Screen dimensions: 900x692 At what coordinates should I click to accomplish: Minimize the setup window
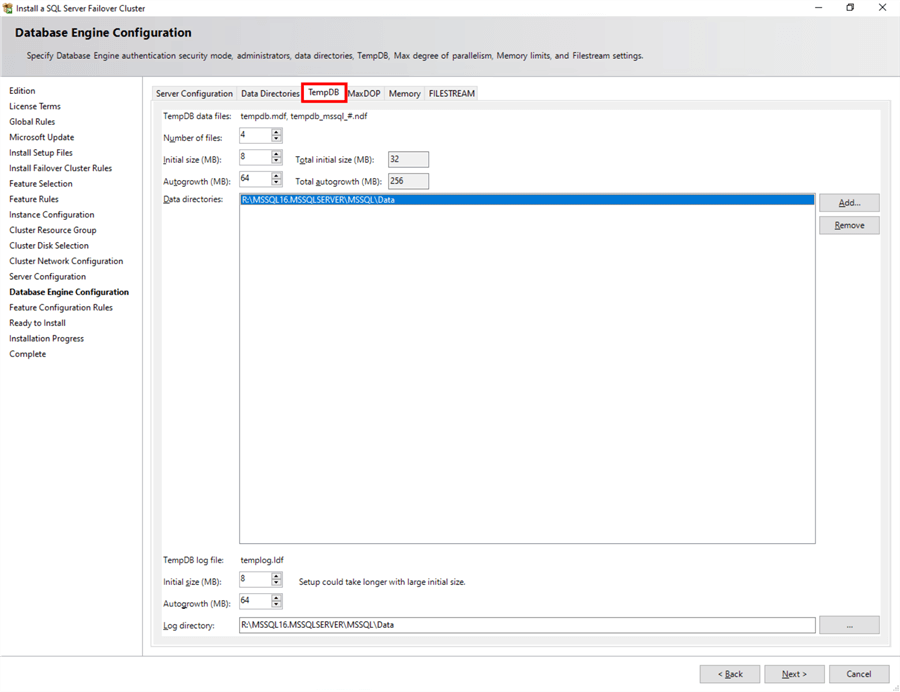pos(818,7)
